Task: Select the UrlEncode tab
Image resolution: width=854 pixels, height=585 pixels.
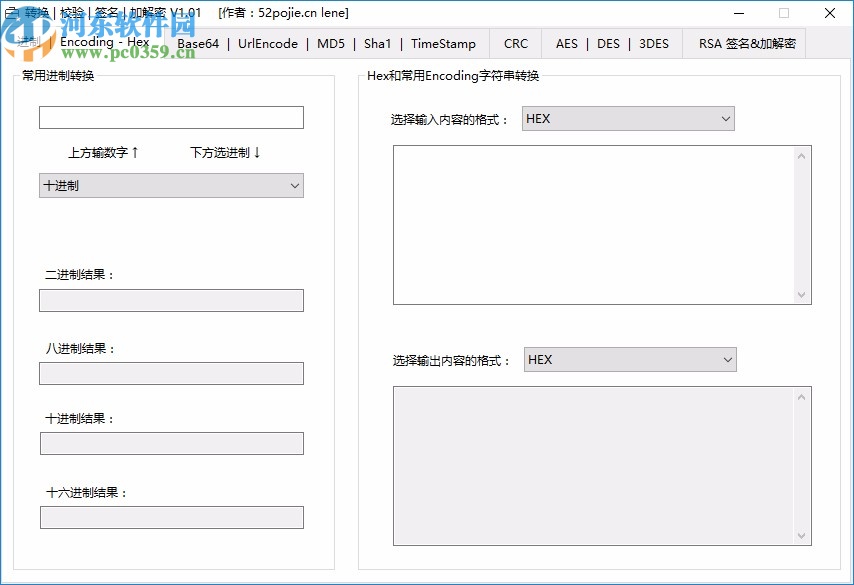Action: pyautogui.click(x=267, y=44)
